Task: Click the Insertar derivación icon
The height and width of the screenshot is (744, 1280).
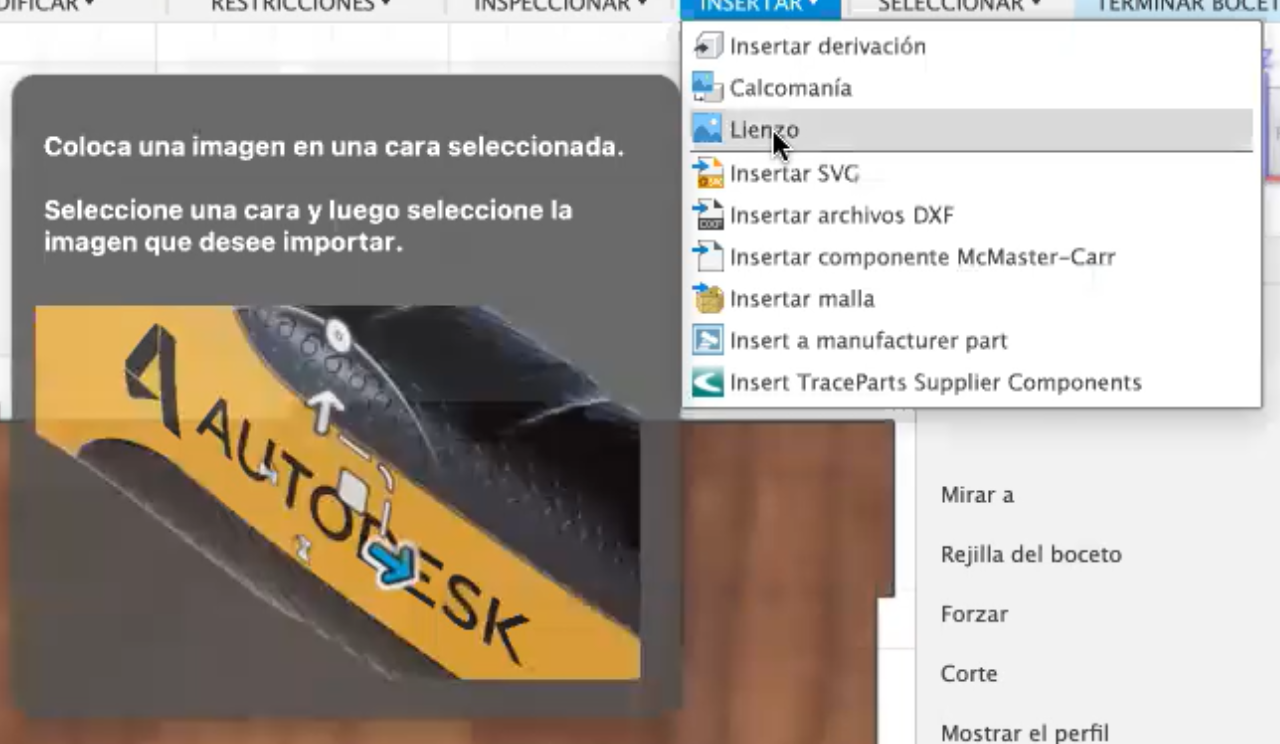Action: coord(708,46)
